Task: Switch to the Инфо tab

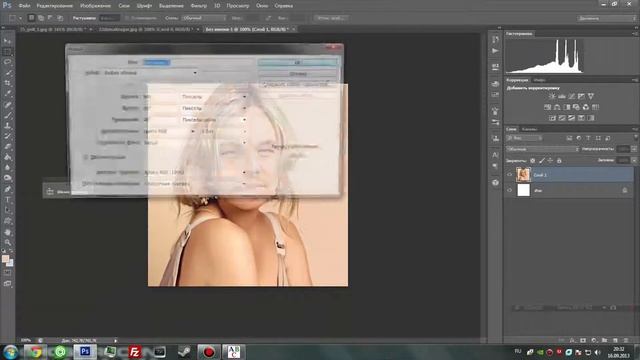Action: tap(539, 80)
